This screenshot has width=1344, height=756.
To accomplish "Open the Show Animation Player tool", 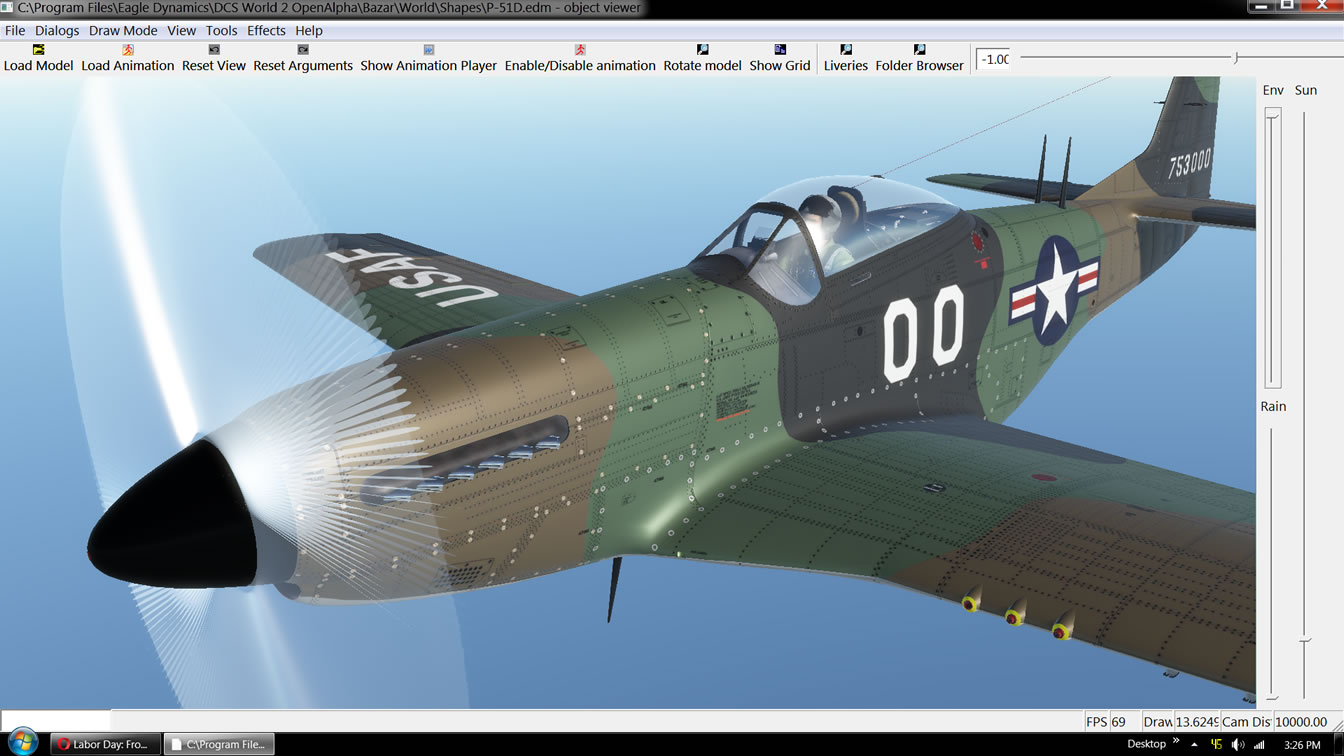I will (428, 50).
